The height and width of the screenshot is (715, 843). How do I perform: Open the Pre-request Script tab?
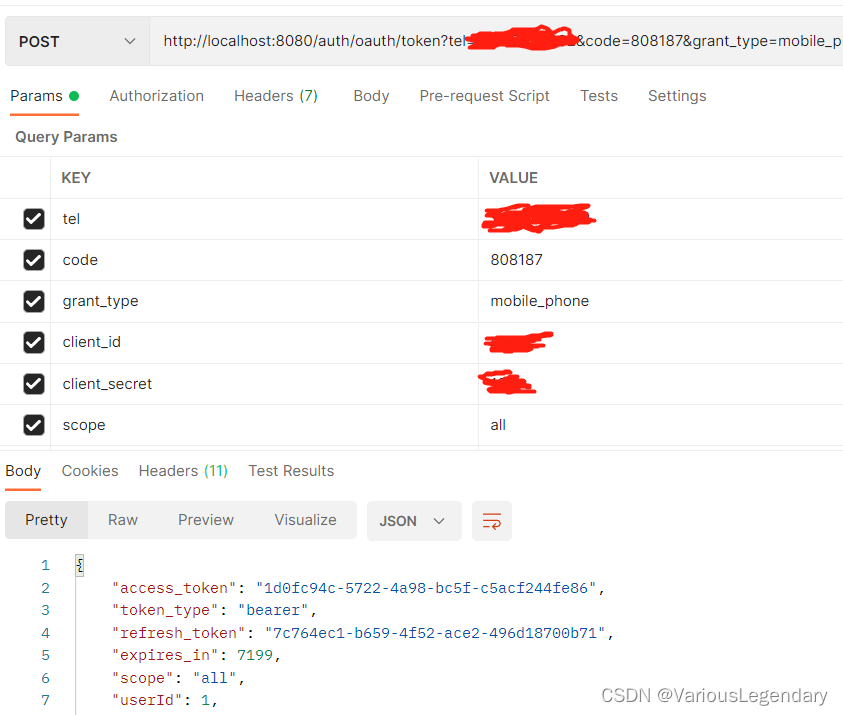click(484, 96)
